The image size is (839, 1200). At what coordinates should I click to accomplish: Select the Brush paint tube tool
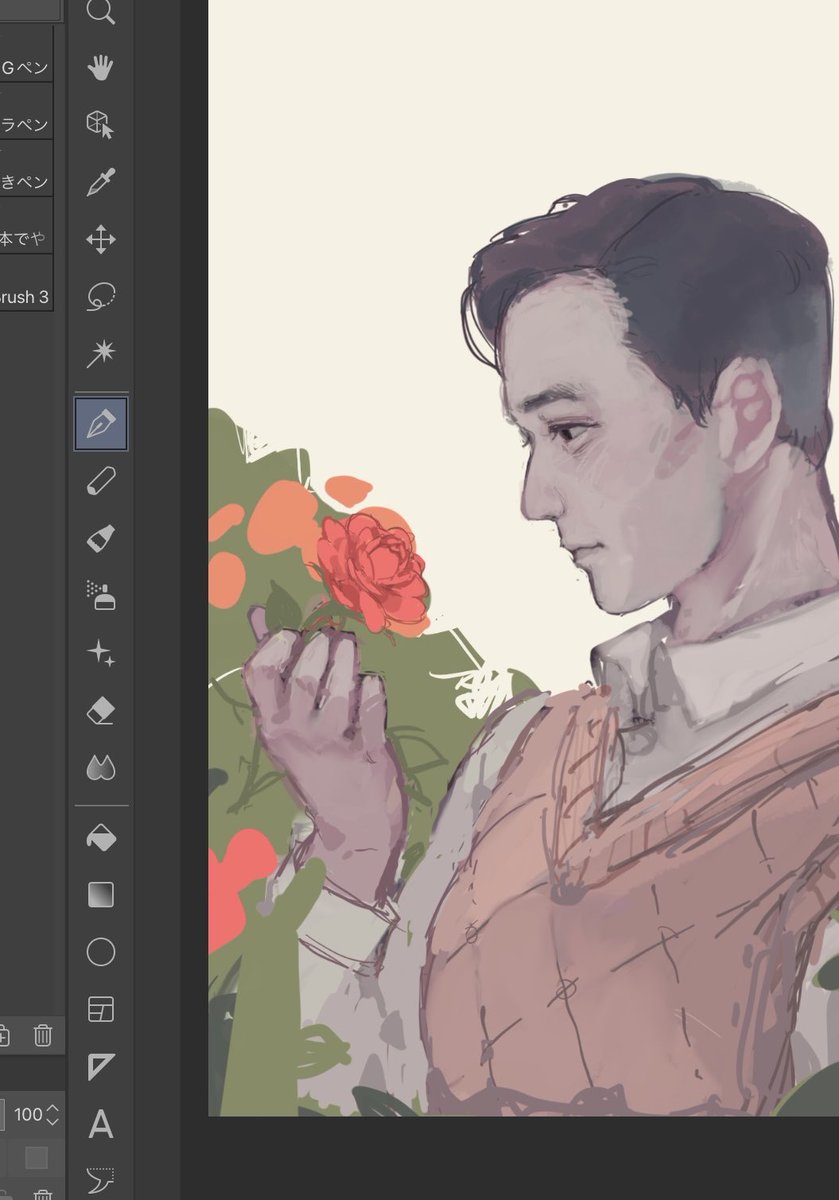[101, 539]
